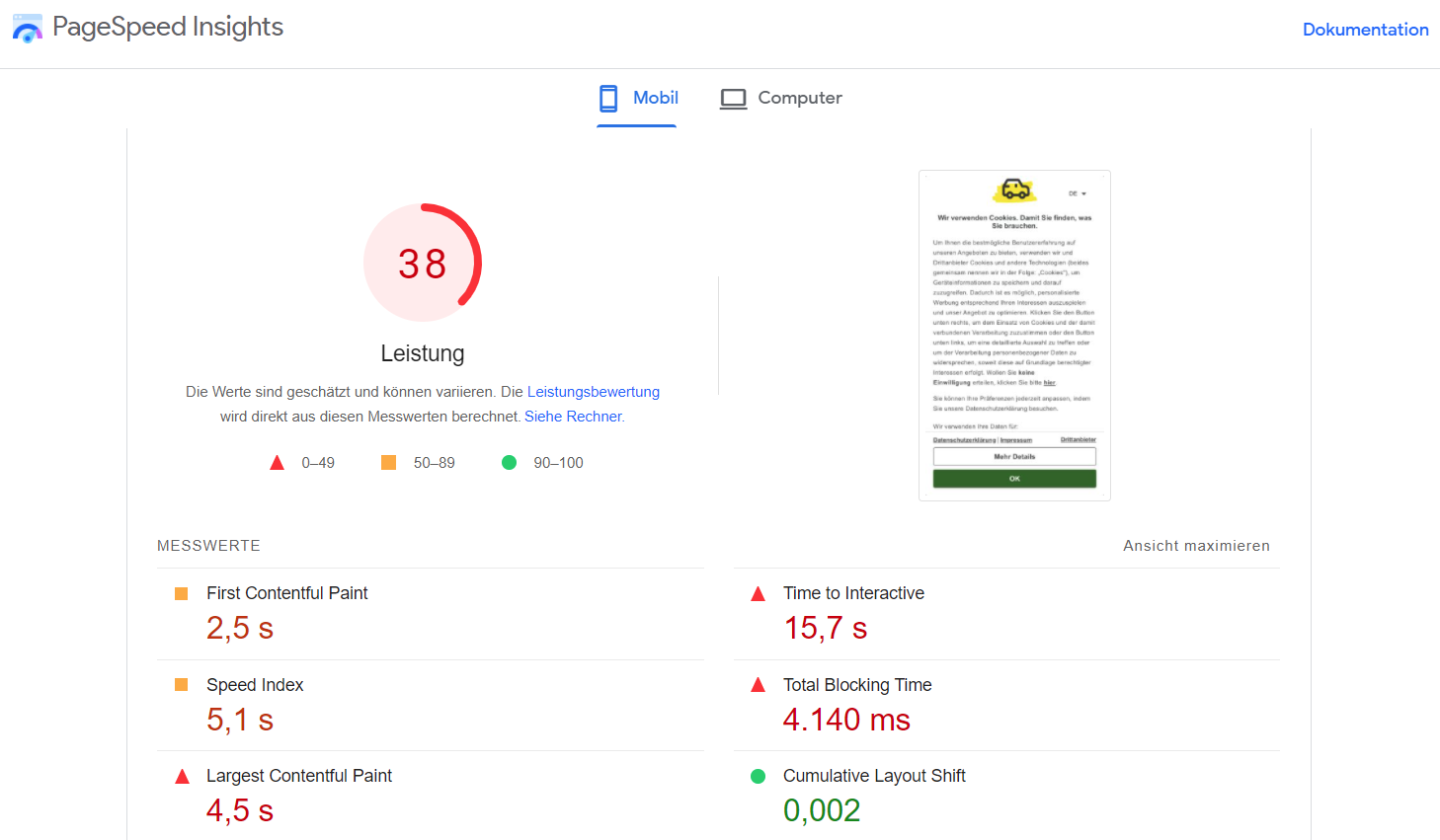Open the Dokumentation link
Screen dimensions: 1440x840
coord(1366,29)
